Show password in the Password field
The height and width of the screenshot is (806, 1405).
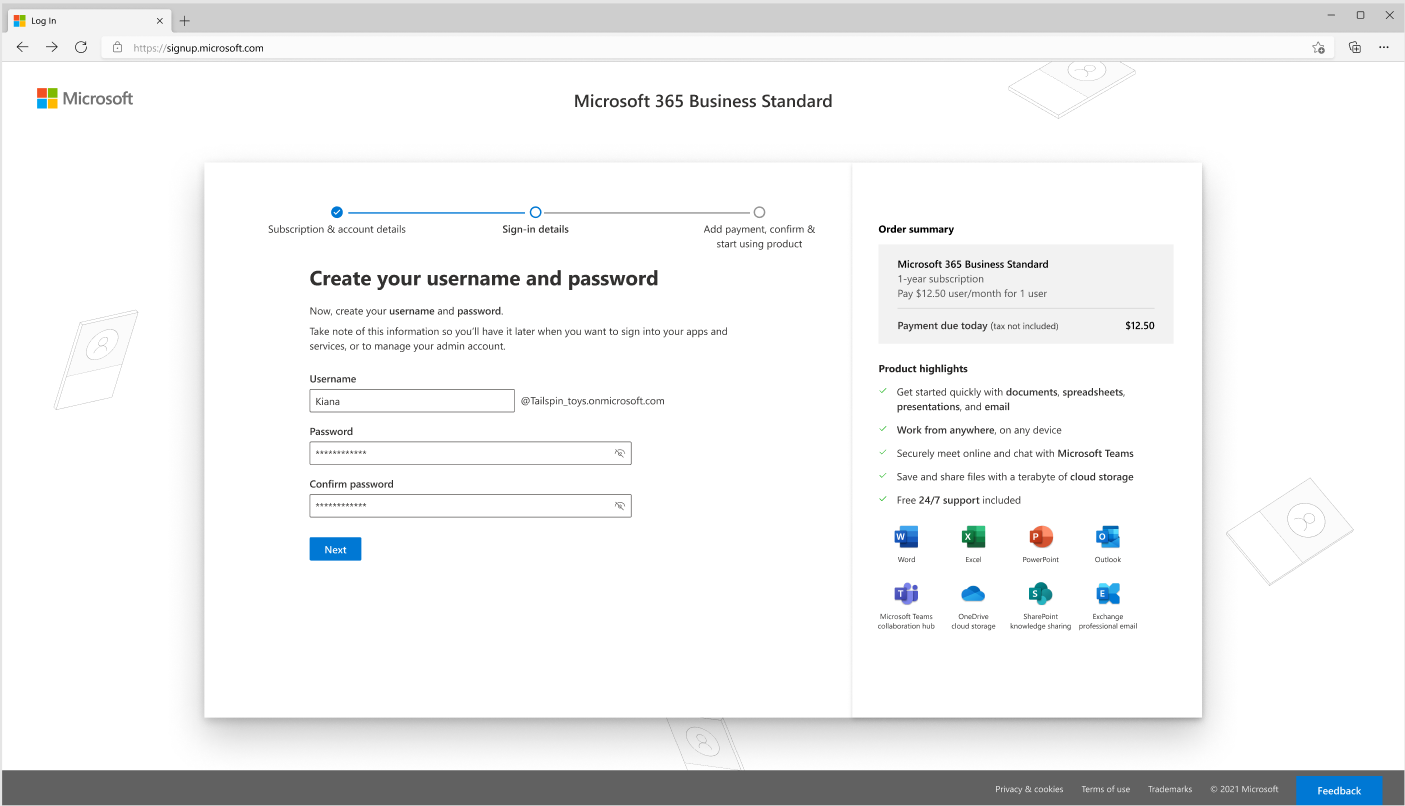[620, 453]
